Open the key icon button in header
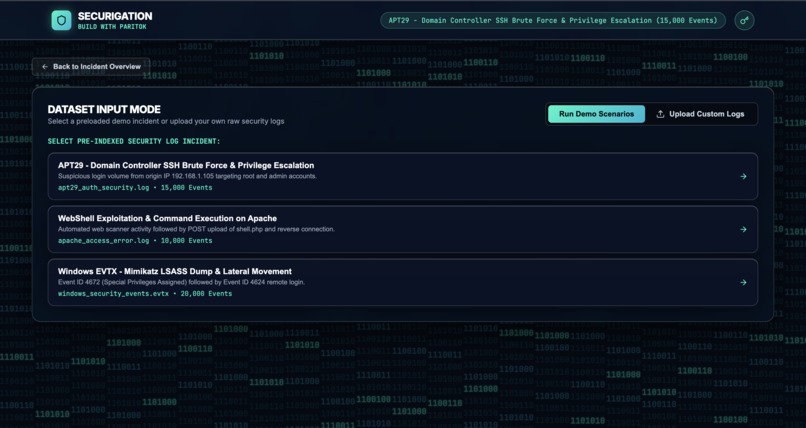Viewport: 806px width, 428px height. pyautogui.click(x=744, y=21)
